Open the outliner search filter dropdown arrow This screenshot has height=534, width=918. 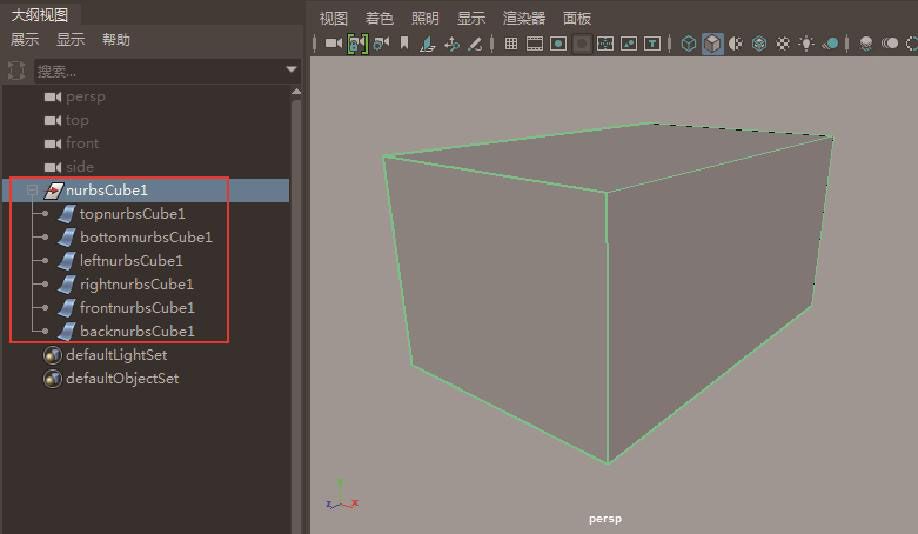pyautogui.click(x=292, y=70)
